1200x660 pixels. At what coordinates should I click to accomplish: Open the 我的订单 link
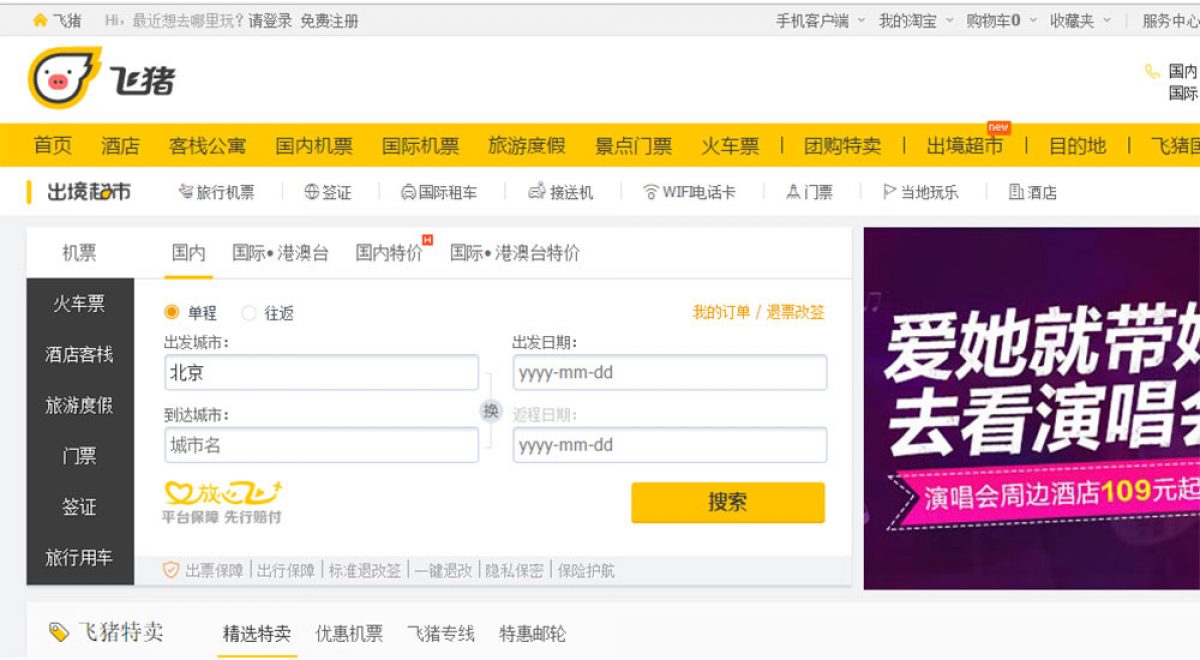tap(721, 312)
